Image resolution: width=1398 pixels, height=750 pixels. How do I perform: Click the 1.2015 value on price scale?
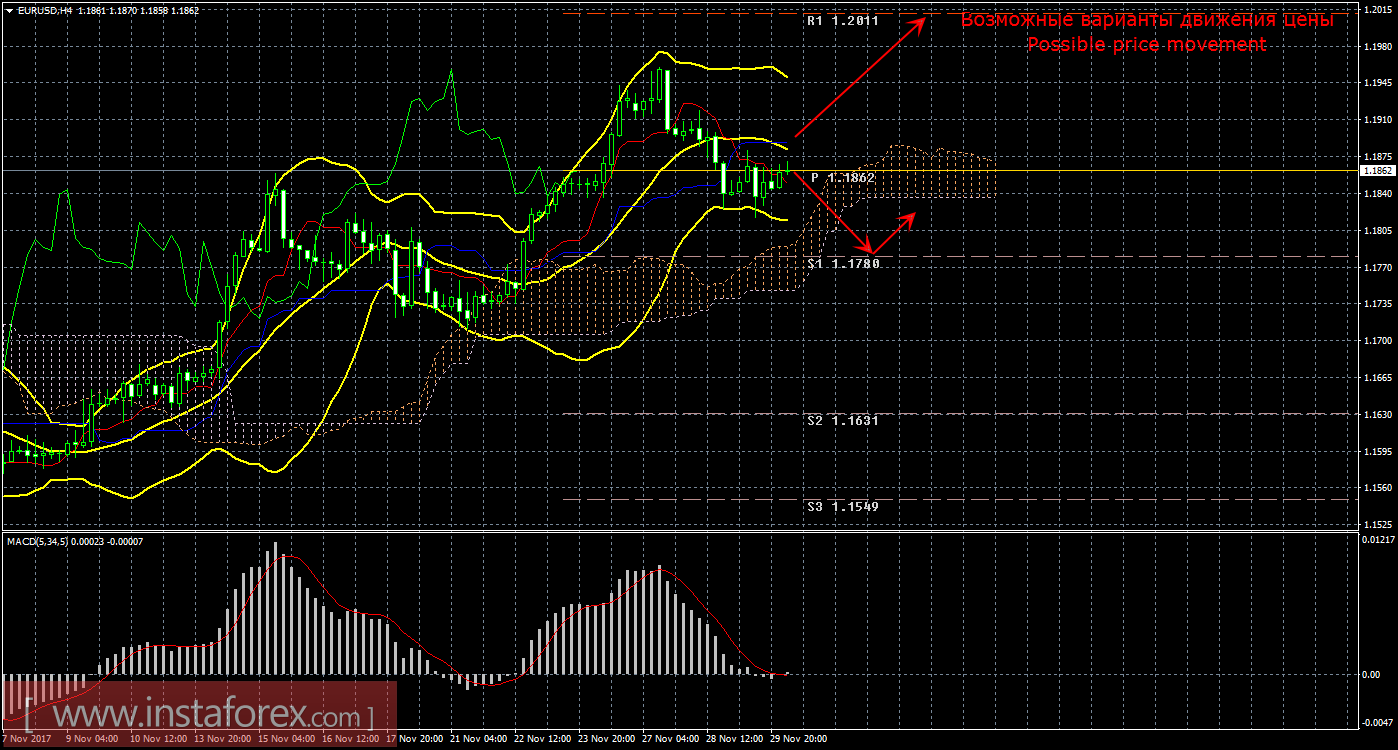click(1377, 10)
